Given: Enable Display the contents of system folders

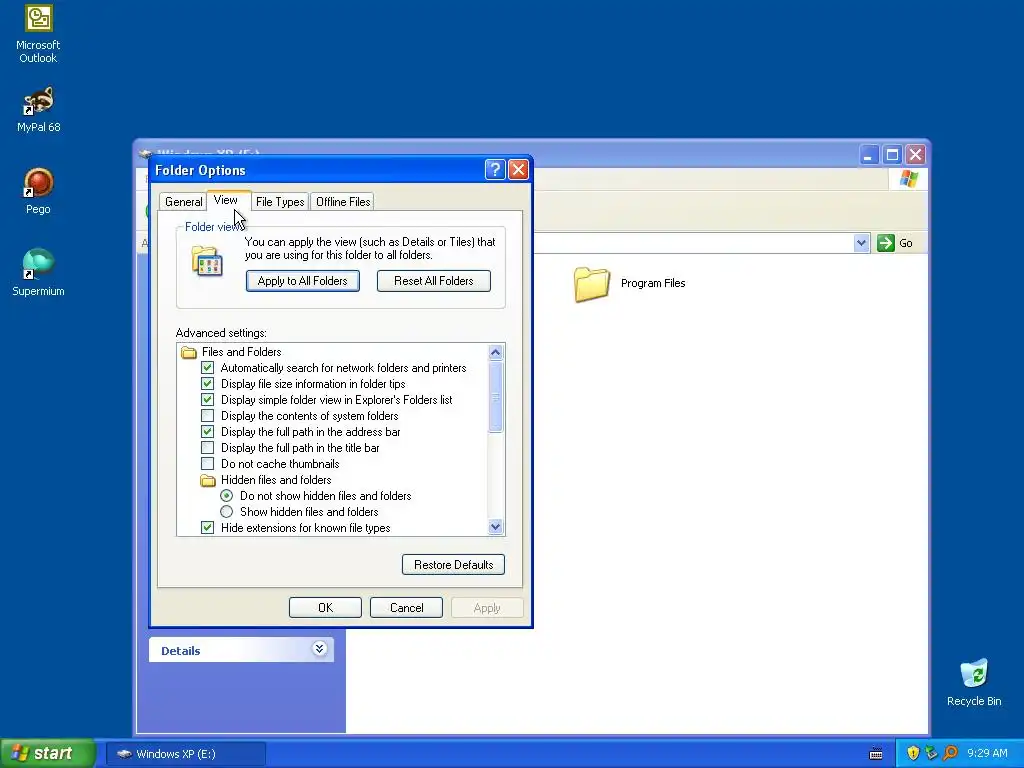Looking at the screenshot, I should tap(207, 415).
